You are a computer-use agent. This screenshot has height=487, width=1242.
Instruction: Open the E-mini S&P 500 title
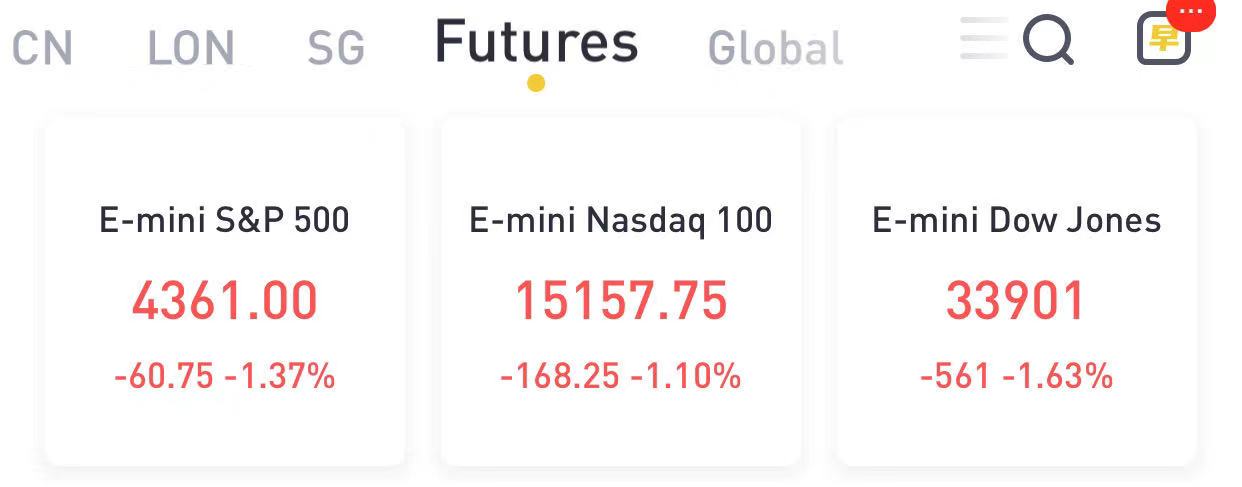click(225, 220)
